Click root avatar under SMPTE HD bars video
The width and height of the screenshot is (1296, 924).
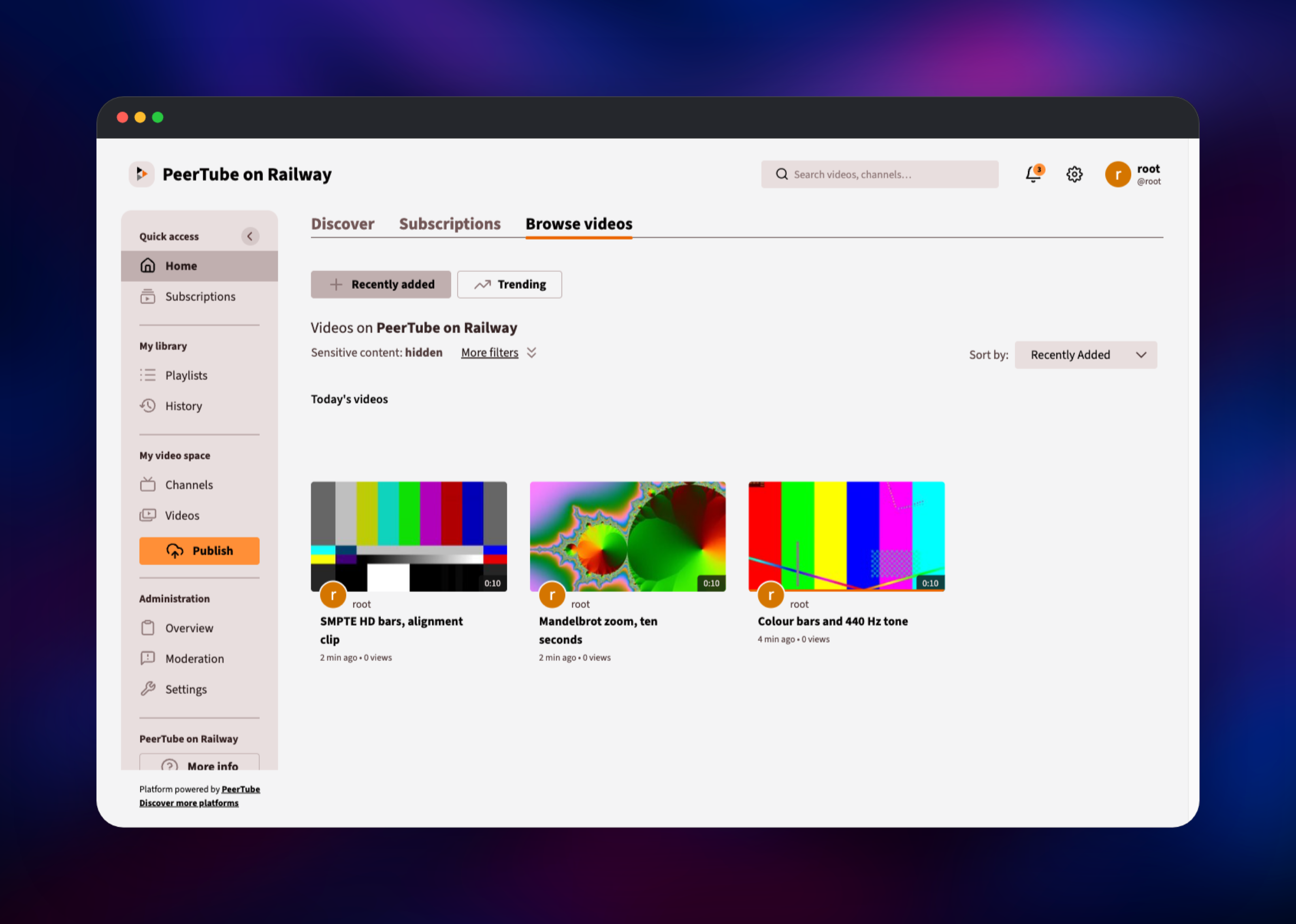333,595
